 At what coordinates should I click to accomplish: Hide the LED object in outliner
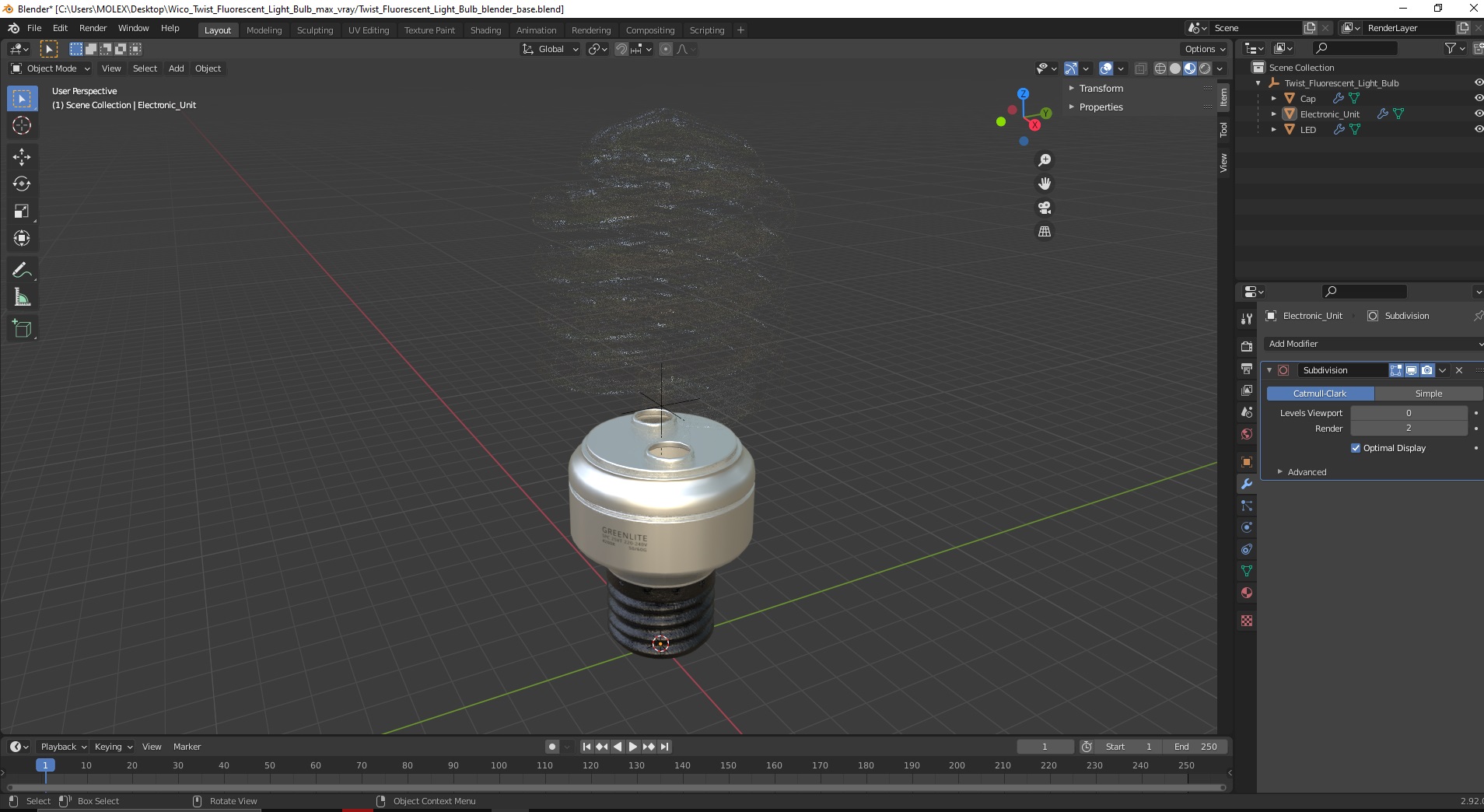[x=1478, y=129]
